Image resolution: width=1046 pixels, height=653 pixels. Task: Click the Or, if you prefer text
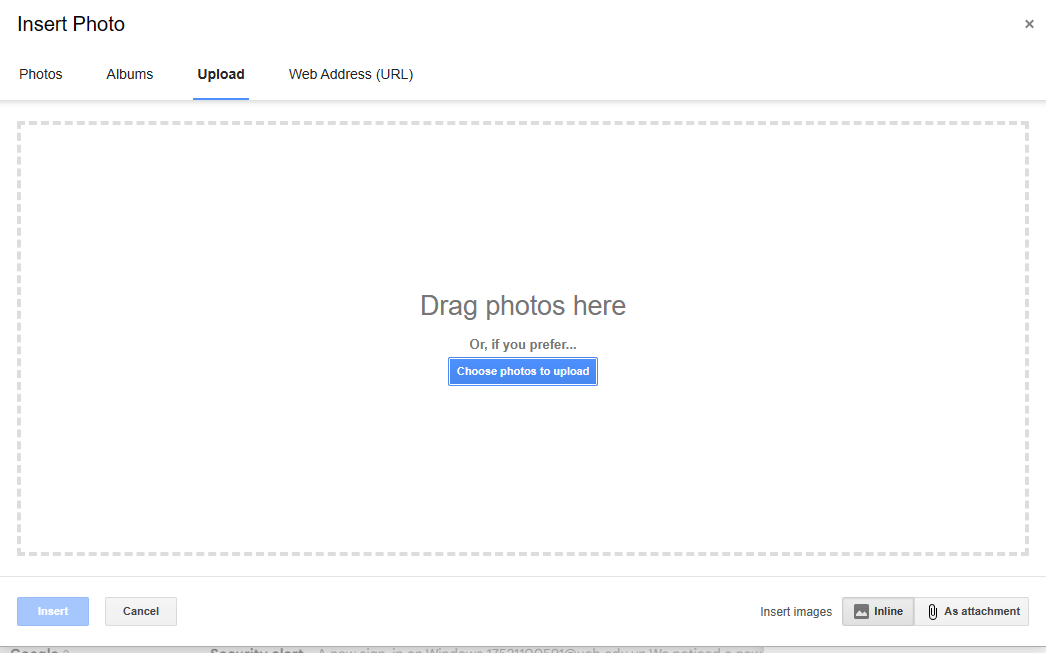tap(522, 344)
